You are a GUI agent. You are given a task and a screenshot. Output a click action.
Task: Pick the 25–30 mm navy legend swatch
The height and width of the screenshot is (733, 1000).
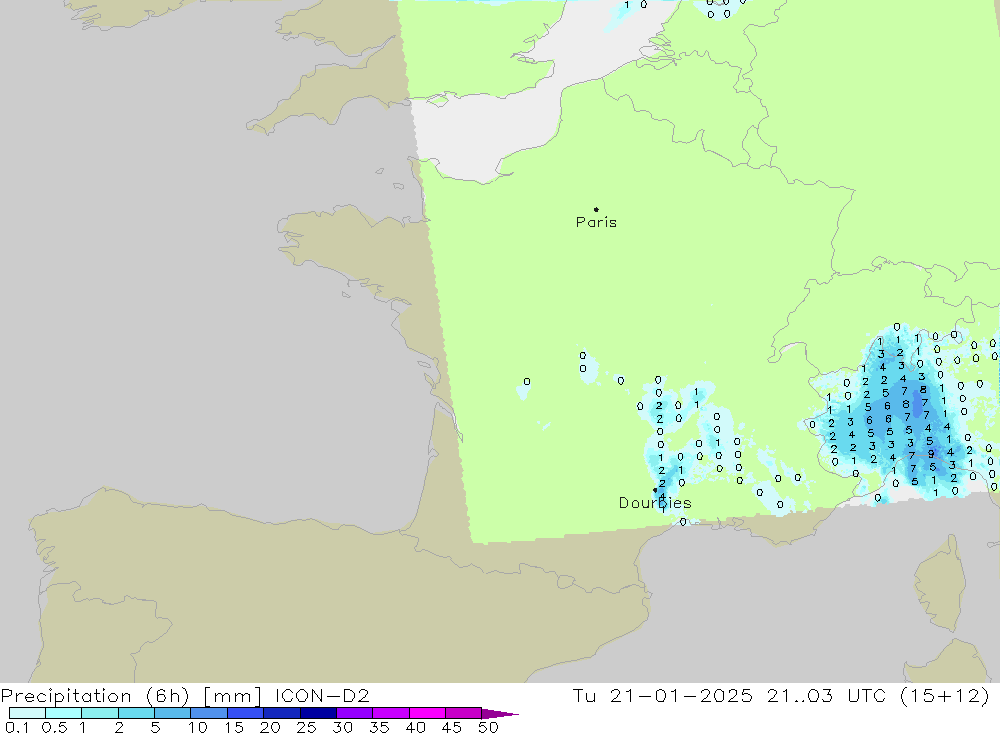[x=318, y=713]
